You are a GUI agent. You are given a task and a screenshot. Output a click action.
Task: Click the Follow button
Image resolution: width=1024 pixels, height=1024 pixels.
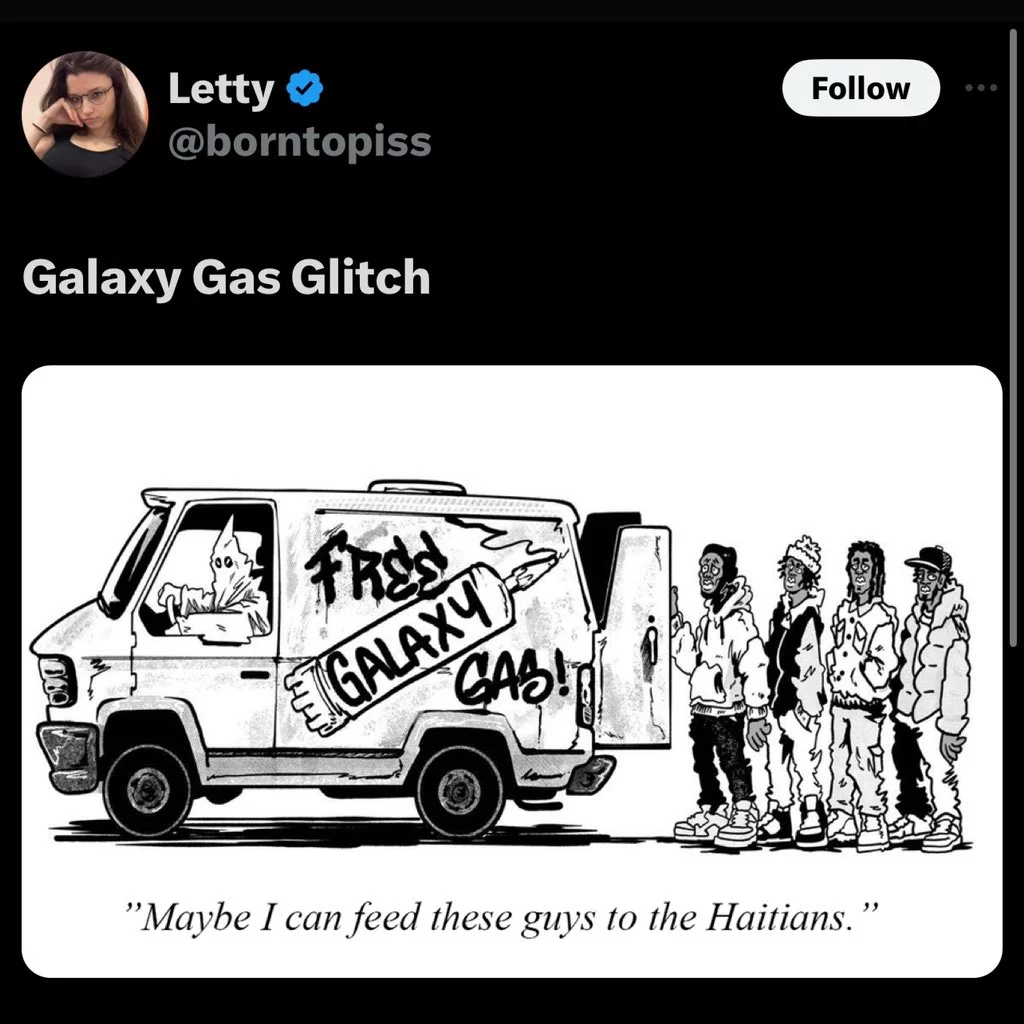861,88
